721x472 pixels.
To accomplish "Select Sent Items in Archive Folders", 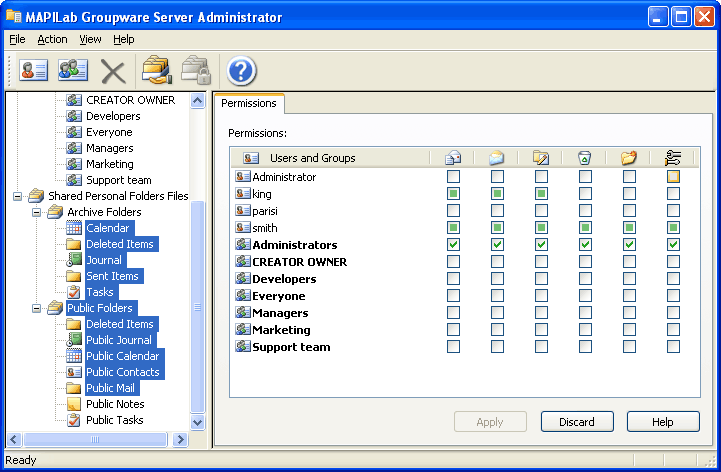I will point(112,276).
